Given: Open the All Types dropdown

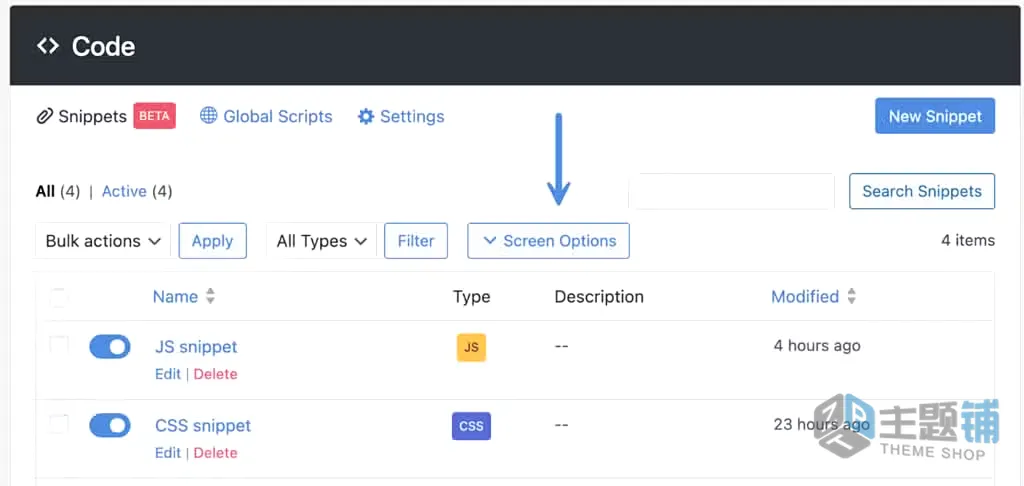Looking at the screenshot, I should pyautogui.click(x=321, y=241).
